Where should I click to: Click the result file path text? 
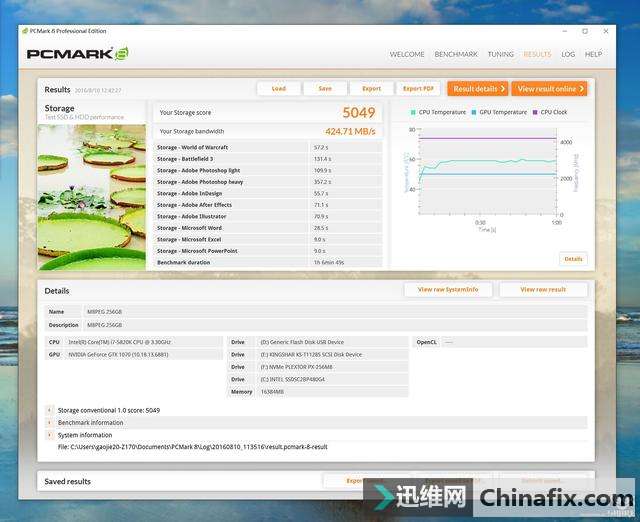tap(192, 447)
